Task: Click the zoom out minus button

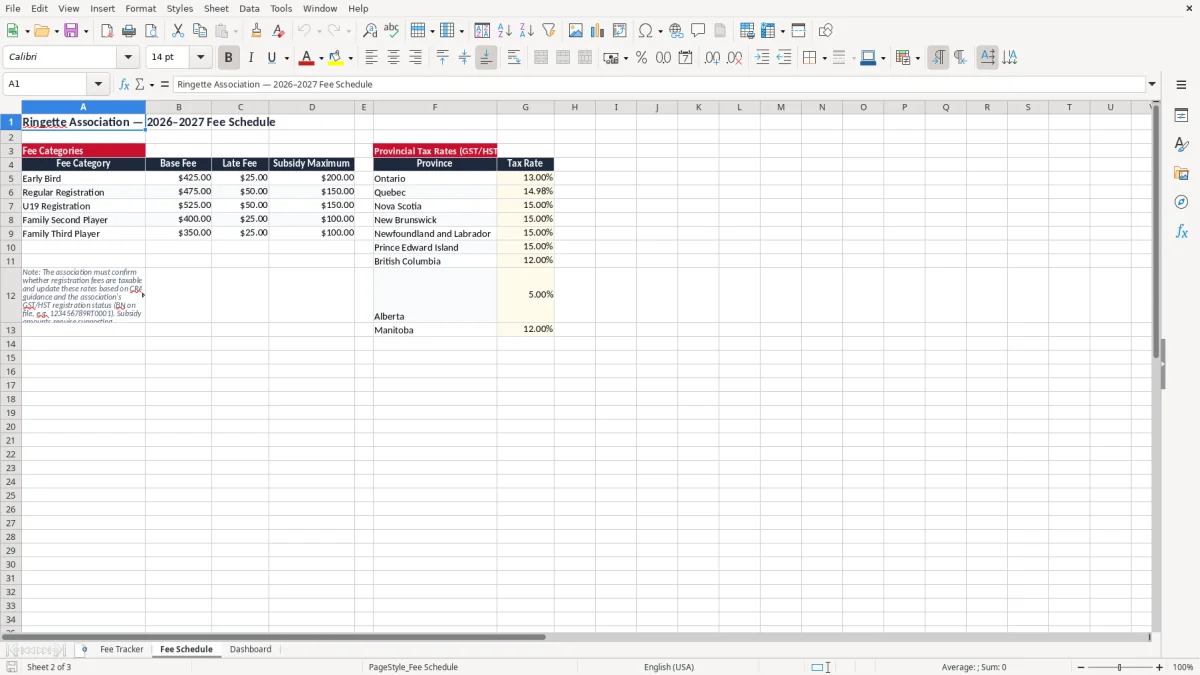Action: [x=1081, y=667]
